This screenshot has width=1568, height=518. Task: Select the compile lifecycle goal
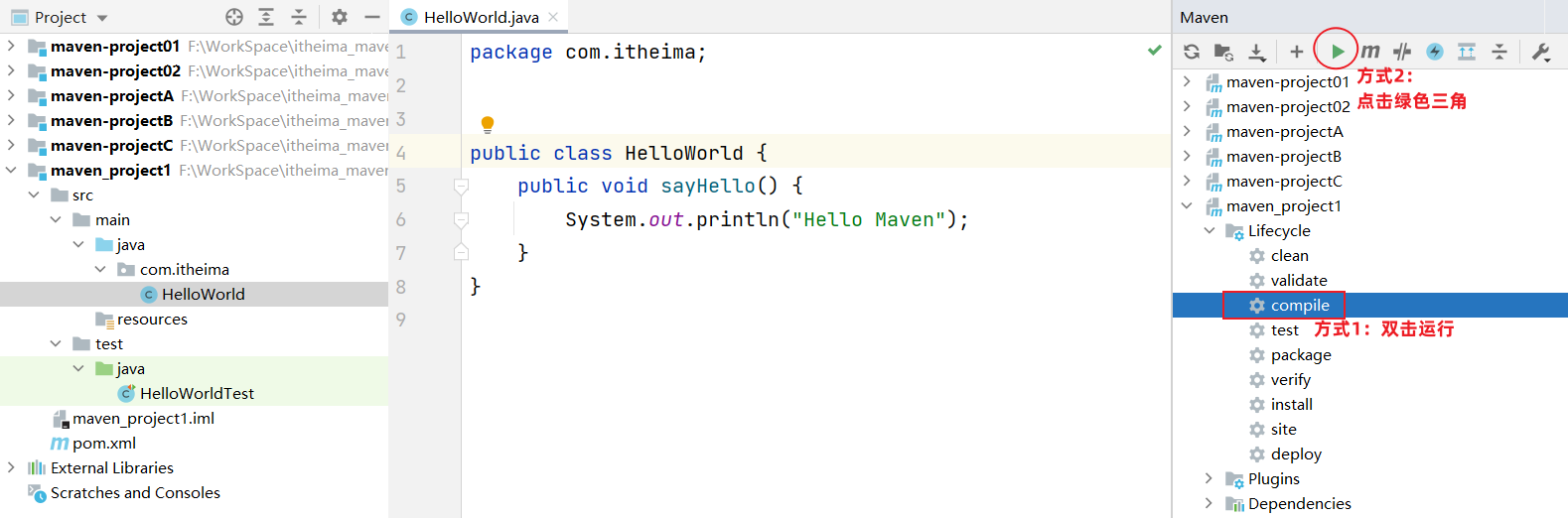coord(1299,306)
